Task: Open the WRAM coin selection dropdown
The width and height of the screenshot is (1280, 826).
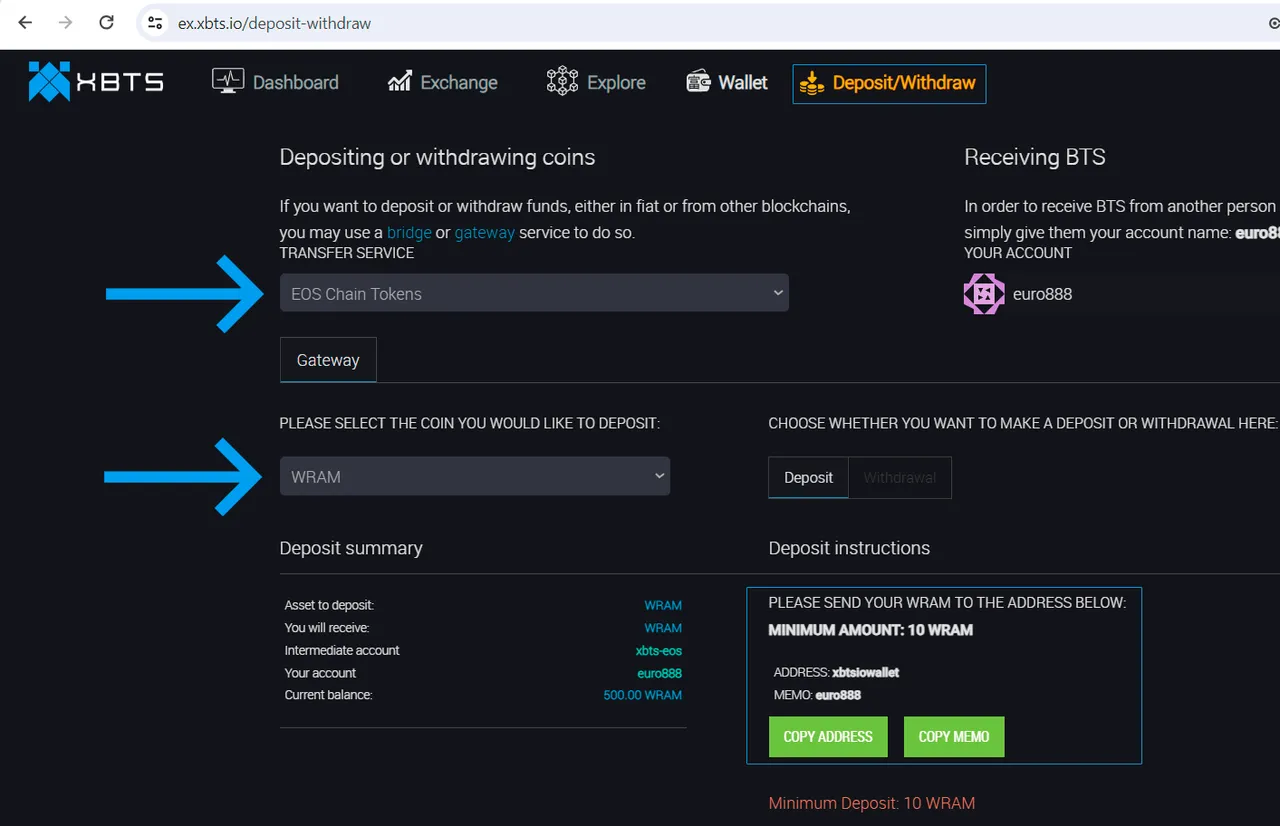Action: 475,476
